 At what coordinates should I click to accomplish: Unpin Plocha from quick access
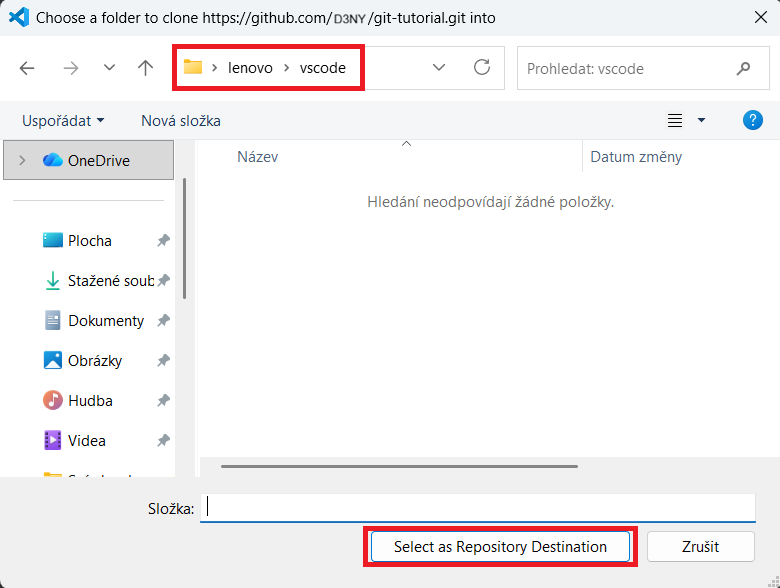point(163,241)
